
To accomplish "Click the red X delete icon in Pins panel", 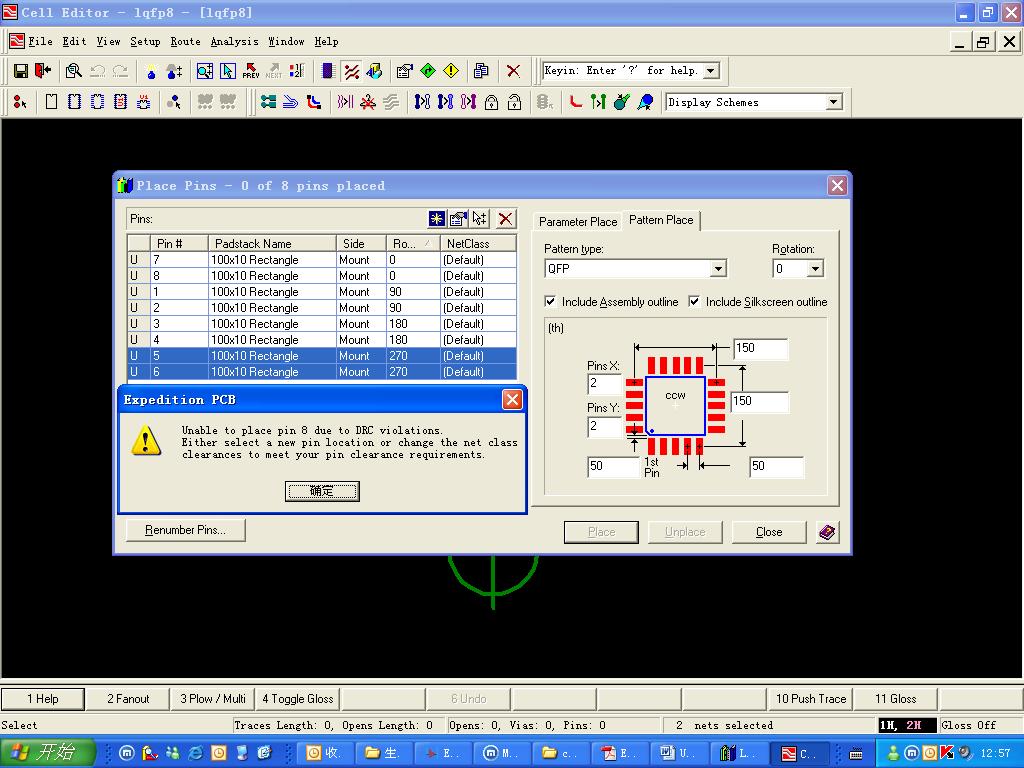I will point(506,219).
